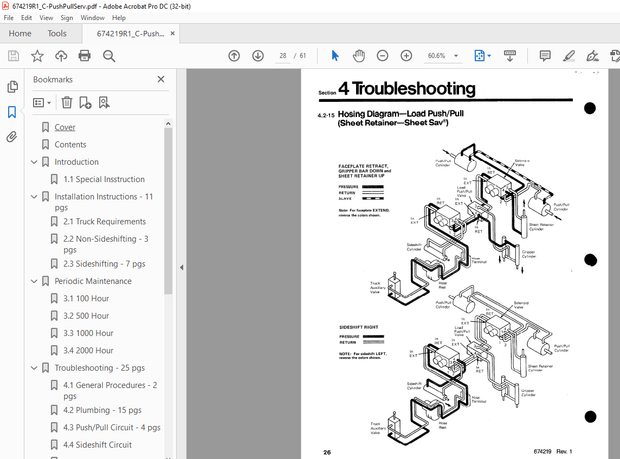The width and height of the screenshot is (620, 459).
Task: Open the Edit menu
Action: tap(26, 18)
